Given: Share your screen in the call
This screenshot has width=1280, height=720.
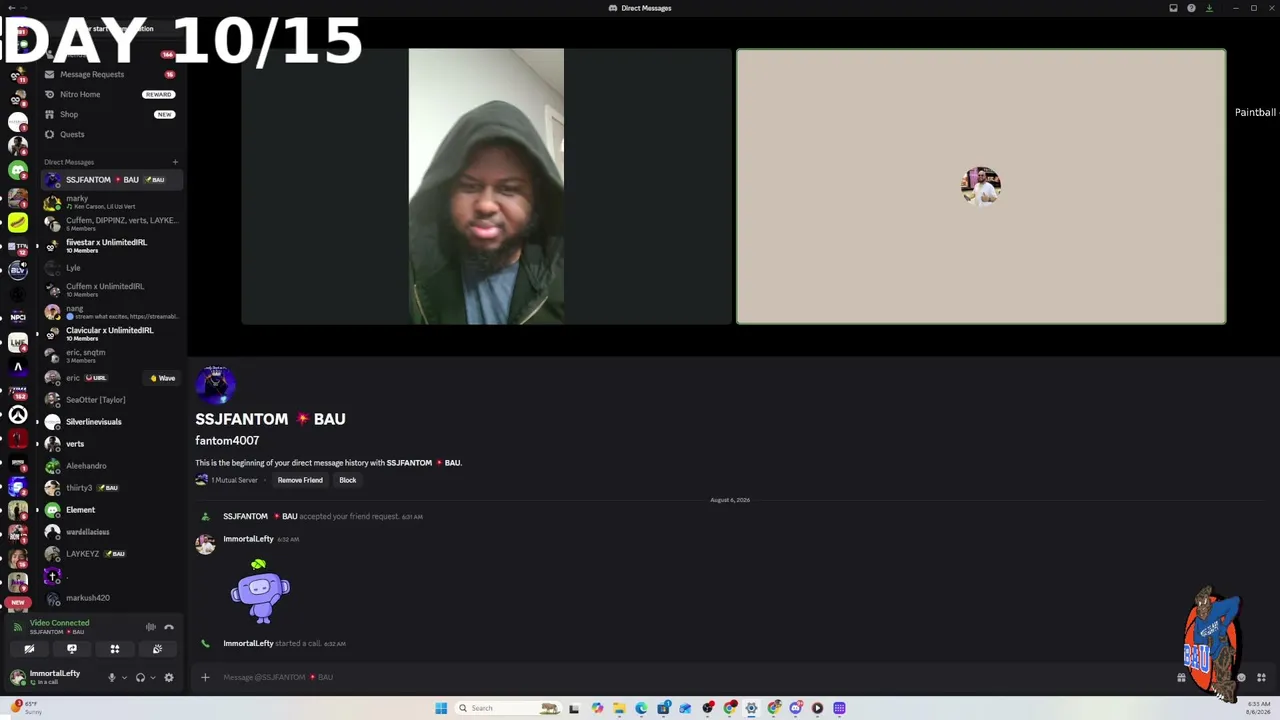Looking at the screenshot, I should [72, 649].
